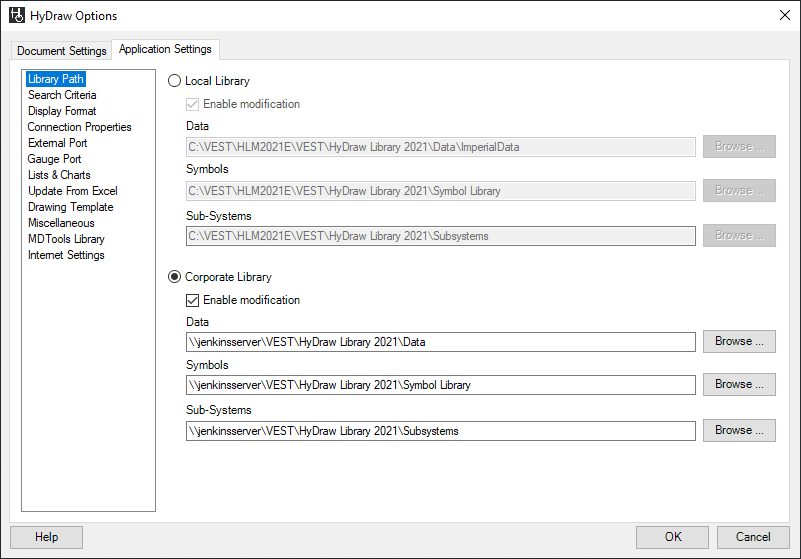Close the HyDraw Options dialog window
This screenshot has width=801, height=559.
coord(783,15)
